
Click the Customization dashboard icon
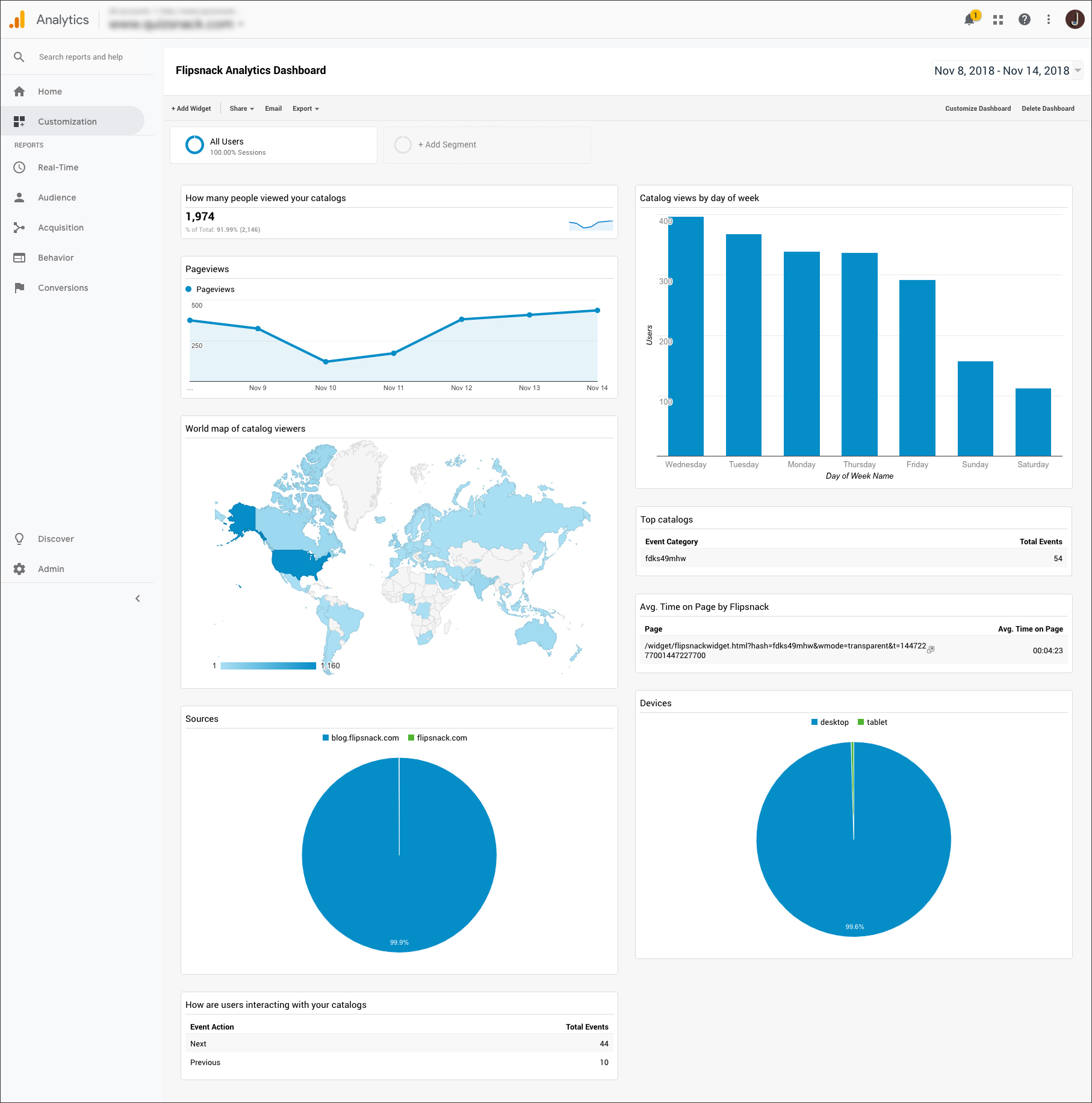(x=19, y=122)
